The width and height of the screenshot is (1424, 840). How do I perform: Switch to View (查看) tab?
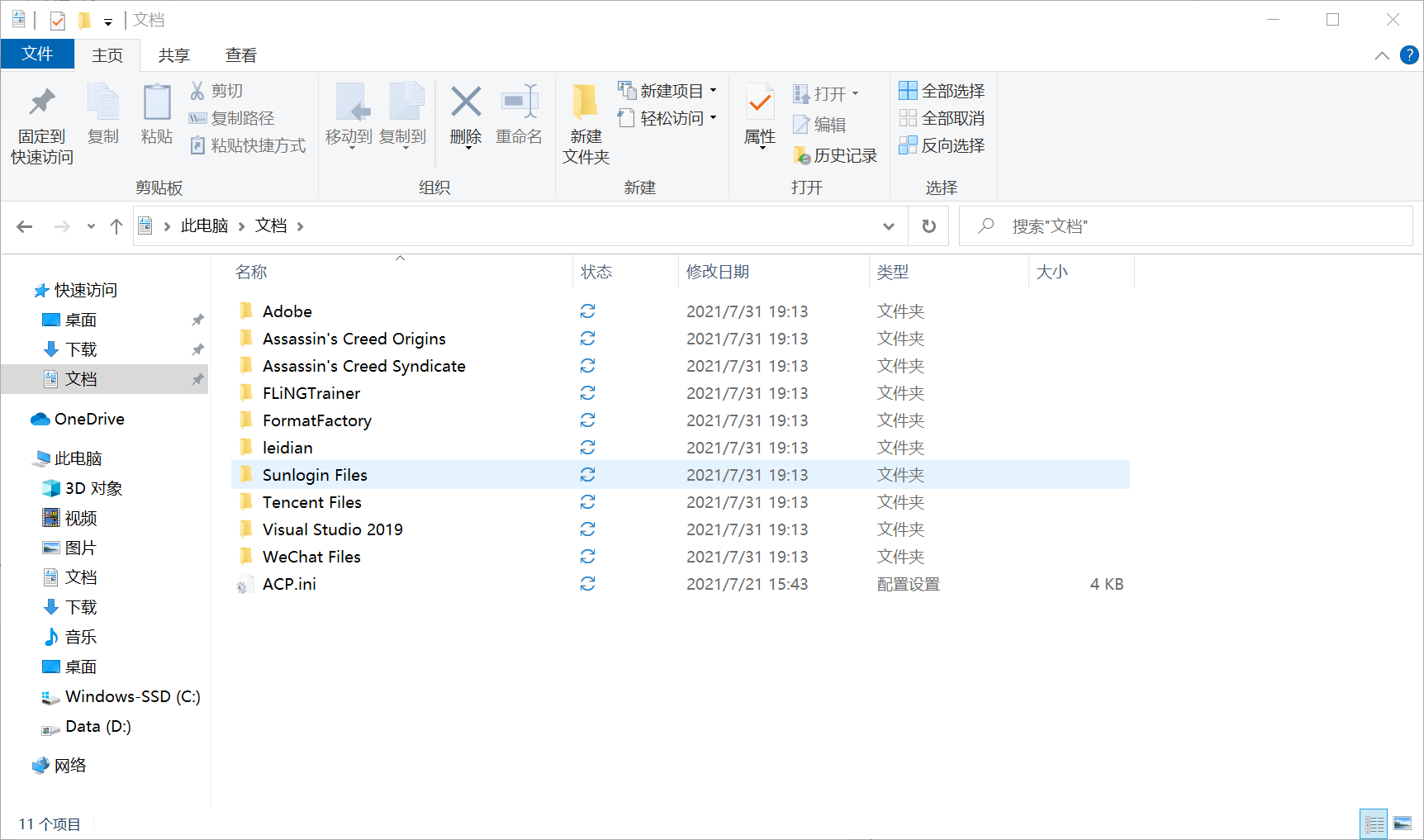[x=241, y=55]
